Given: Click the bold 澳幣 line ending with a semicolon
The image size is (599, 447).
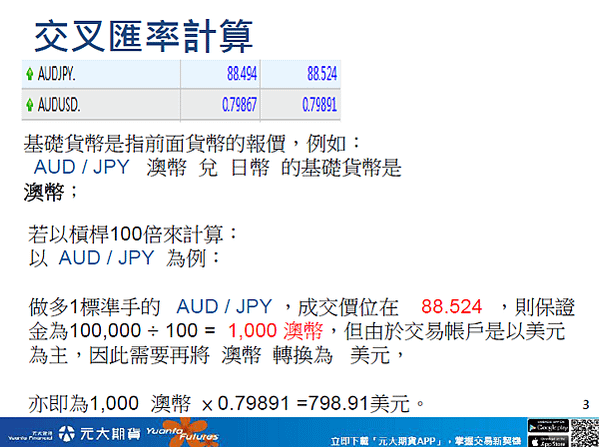Looking at the screenshot, I should click(x=51, y=191).
